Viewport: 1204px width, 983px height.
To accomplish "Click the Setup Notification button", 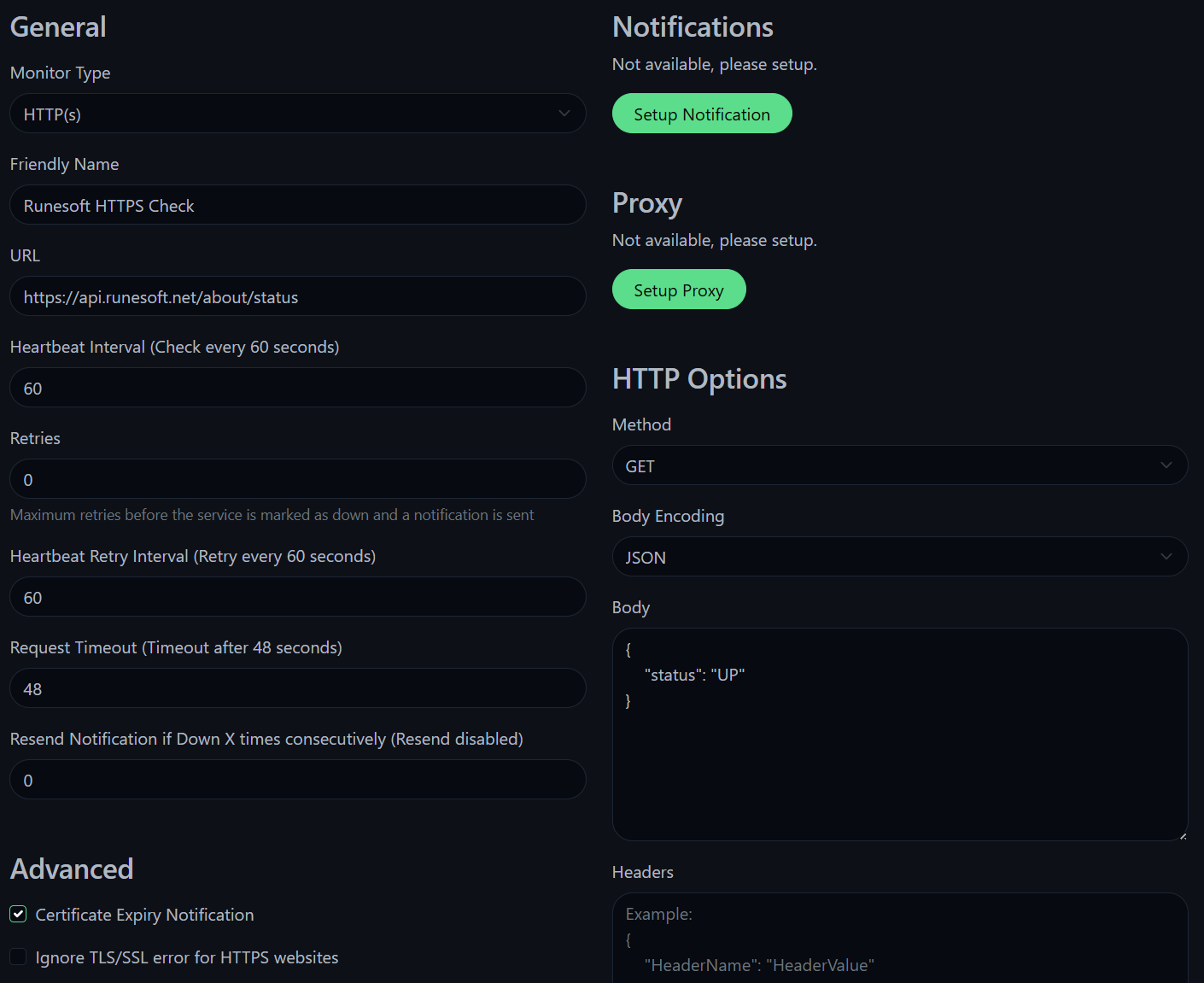I will pyautogui.click(x=701, y=113).
